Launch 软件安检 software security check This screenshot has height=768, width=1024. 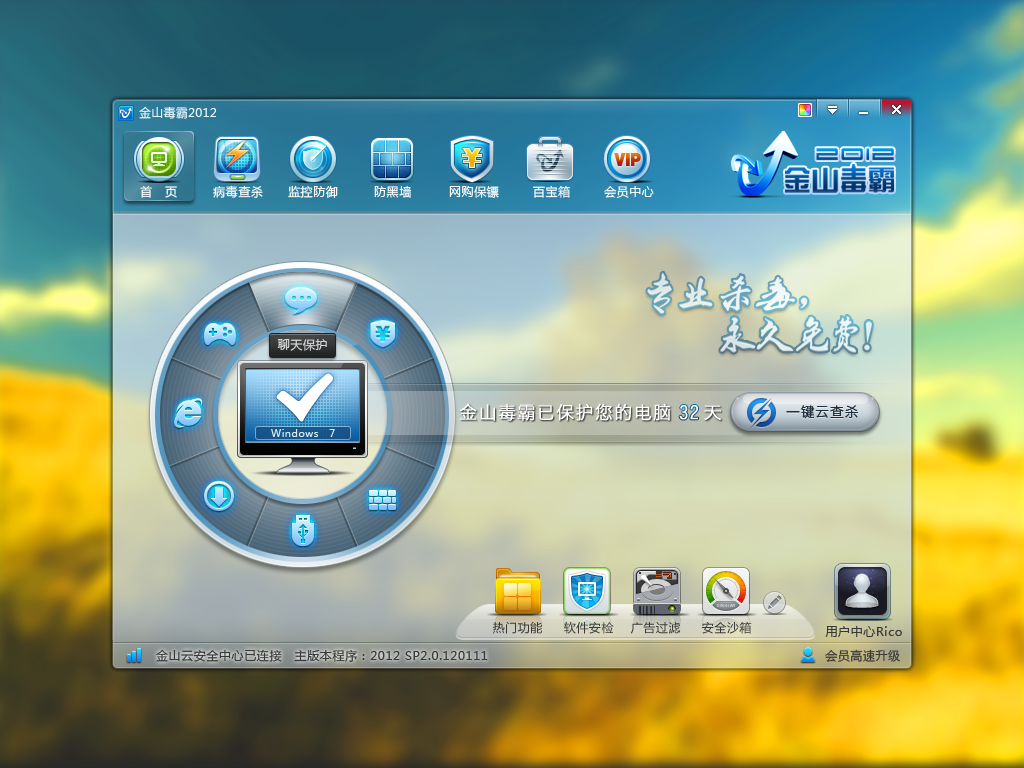click(587, 591)
